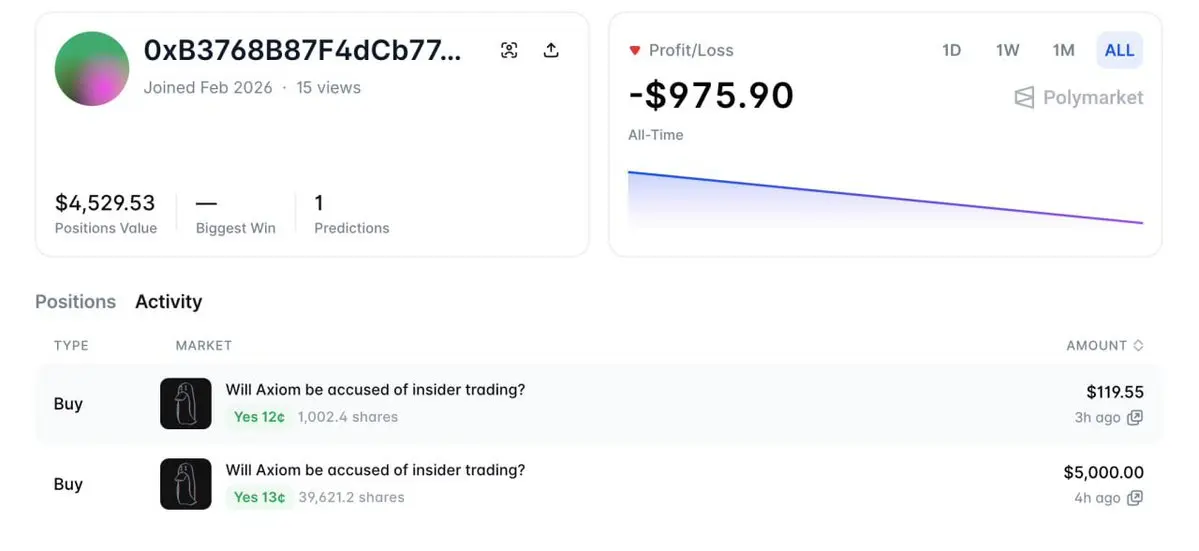Open the market title above 39,621.2 shares
The image size is (1199, 551).
click(x=375, y=470)
